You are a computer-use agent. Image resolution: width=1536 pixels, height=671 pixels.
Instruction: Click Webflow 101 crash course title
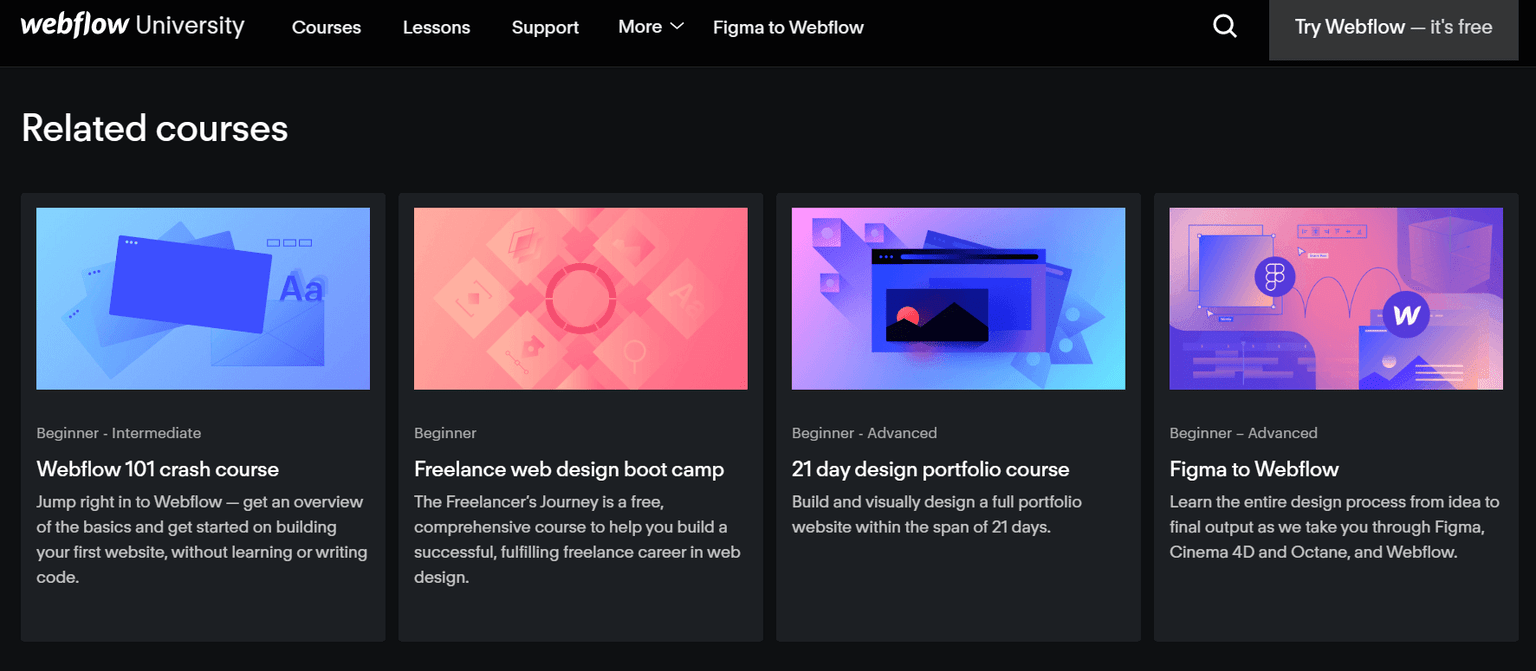(158, 469)
